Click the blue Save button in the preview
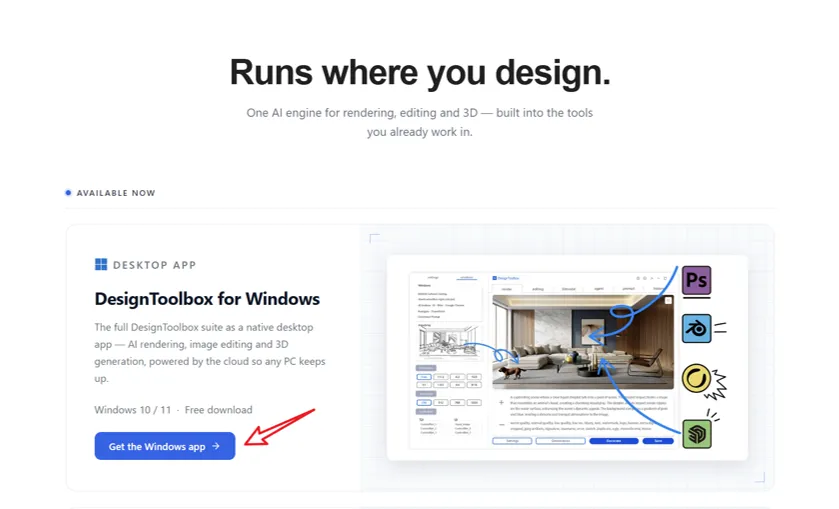The image size is (839, 509). click(x=658, y=440)
